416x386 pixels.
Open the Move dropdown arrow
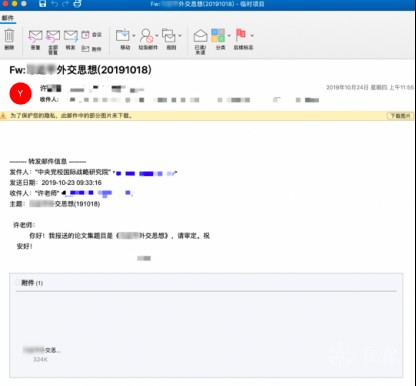134,36
